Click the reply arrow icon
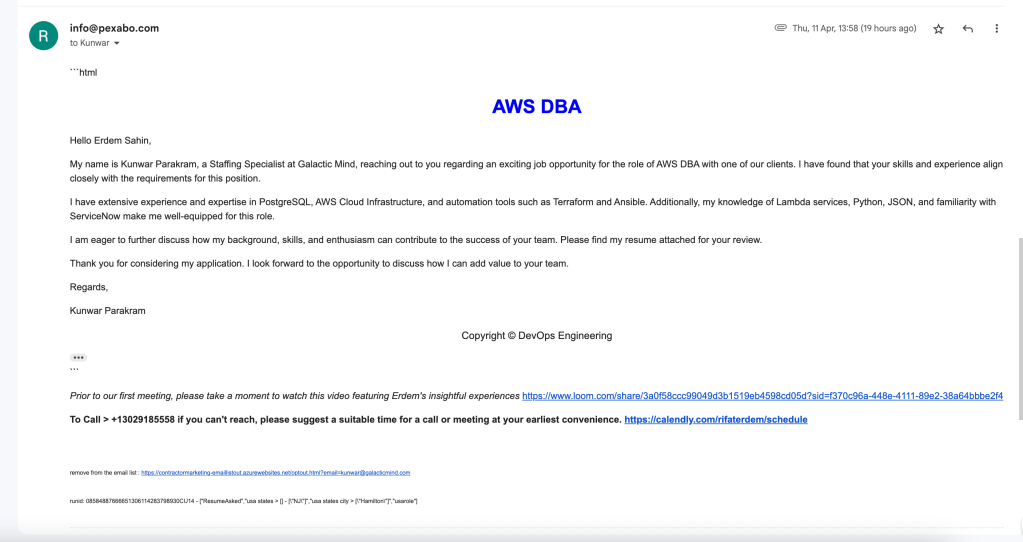The width and height of the screenshot is (1023, 542). [x=968, y=29]
